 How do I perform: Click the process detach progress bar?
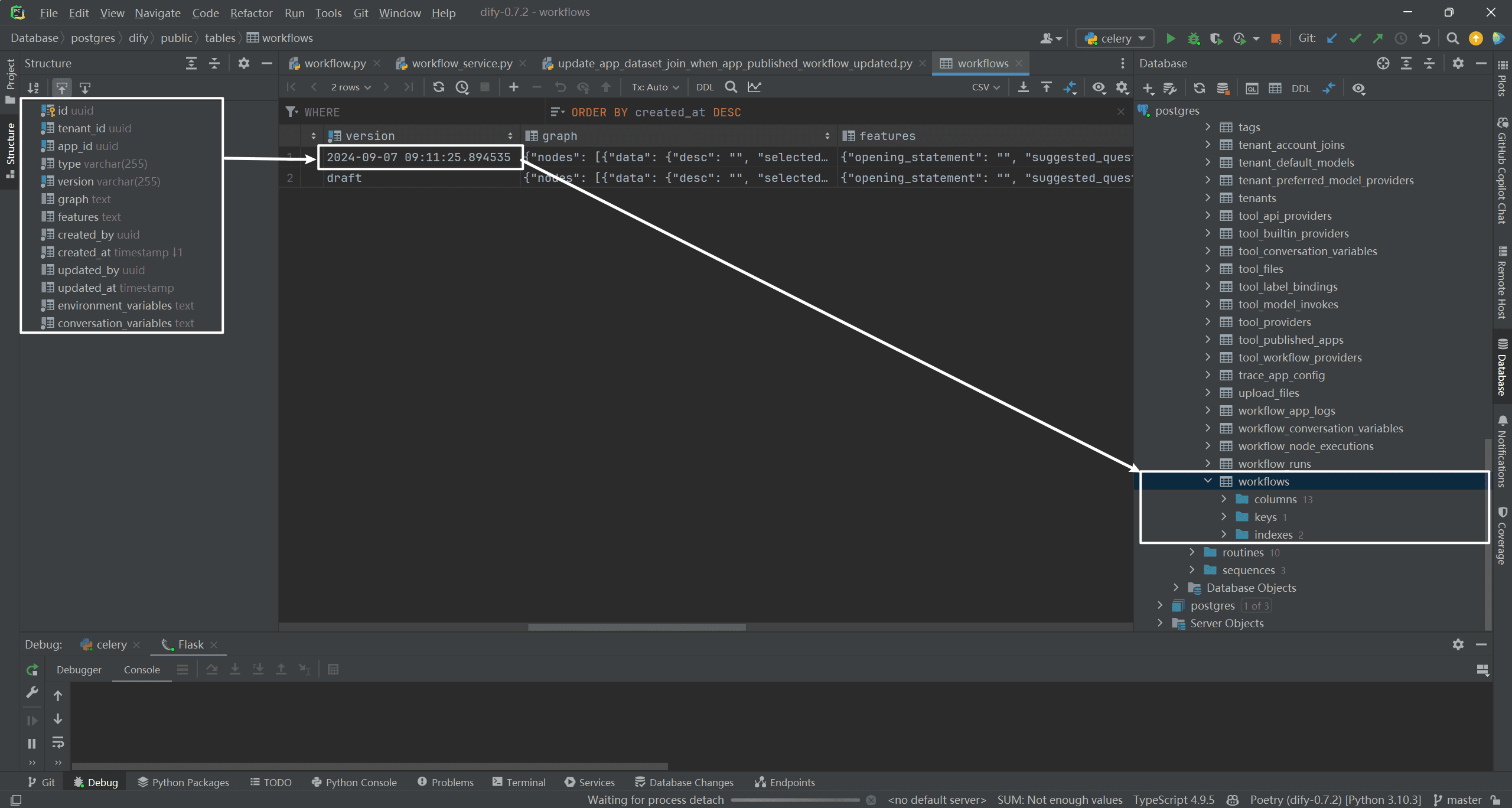pos(795,800)
